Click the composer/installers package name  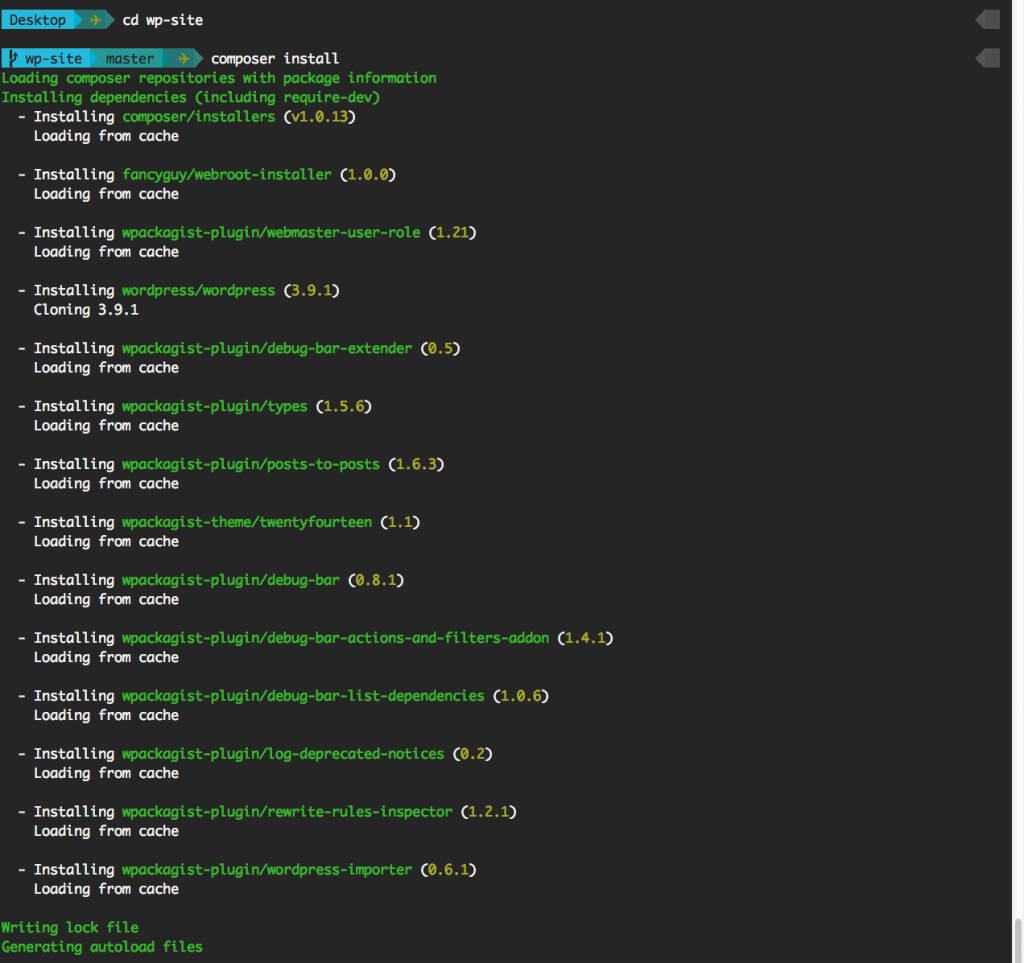(x=199, y=117)
